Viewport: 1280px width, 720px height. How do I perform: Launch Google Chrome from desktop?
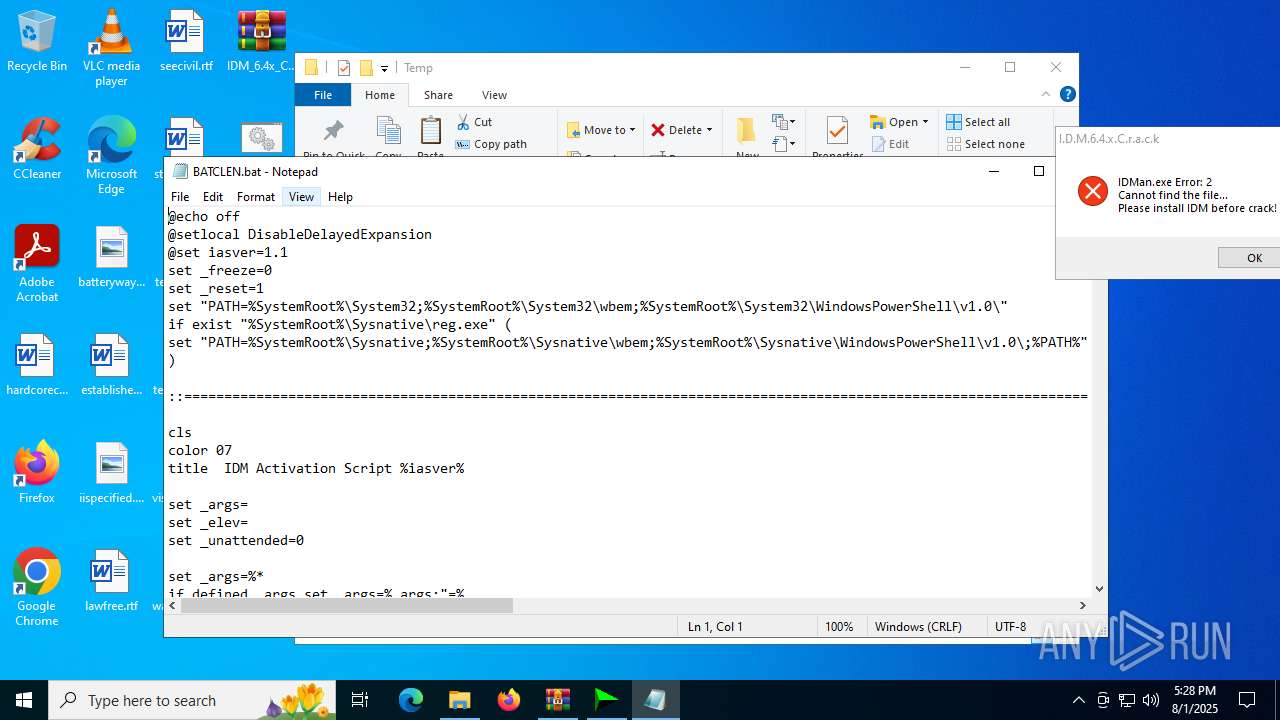click(37, 588)
